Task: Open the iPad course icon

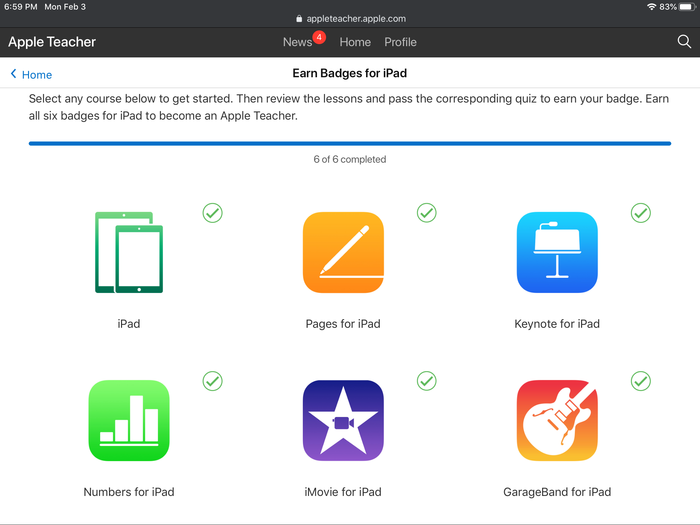Action: [128, 252]
